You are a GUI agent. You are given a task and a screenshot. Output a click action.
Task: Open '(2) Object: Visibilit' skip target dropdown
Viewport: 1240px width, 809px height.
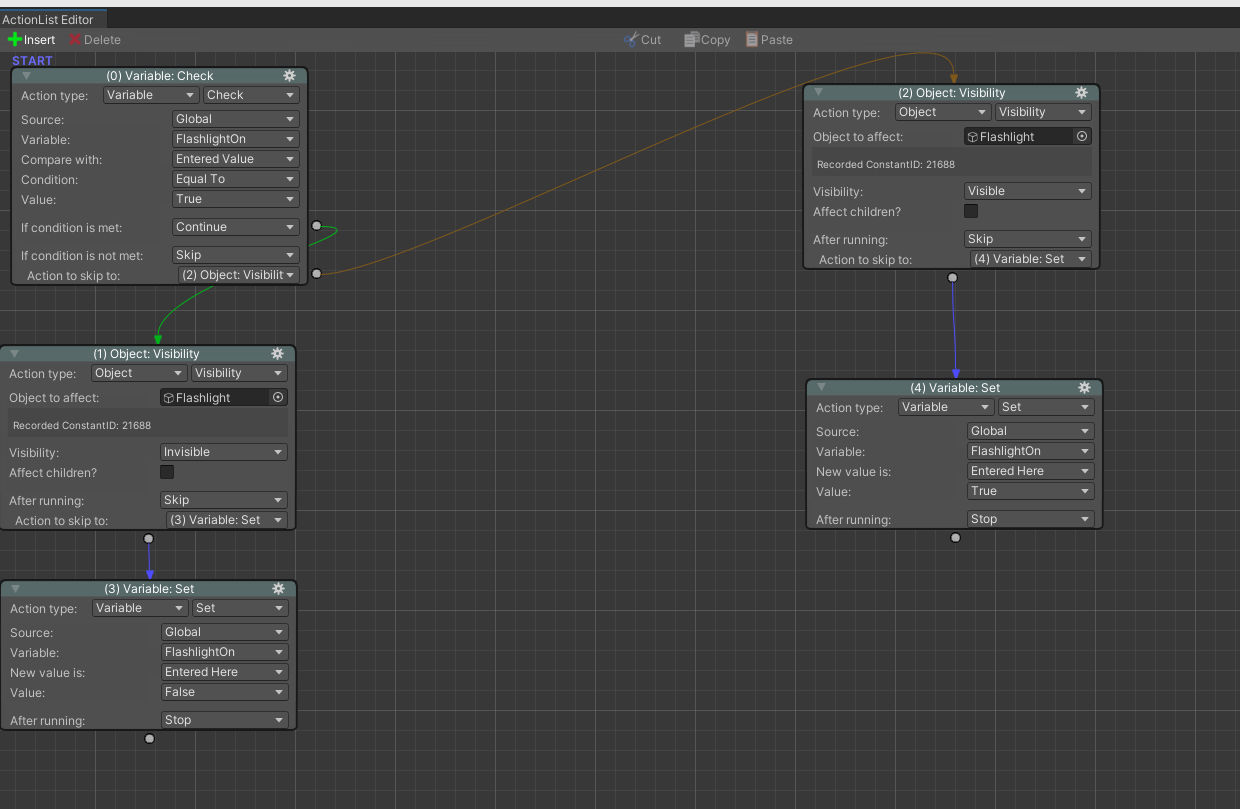coord(239,275)
